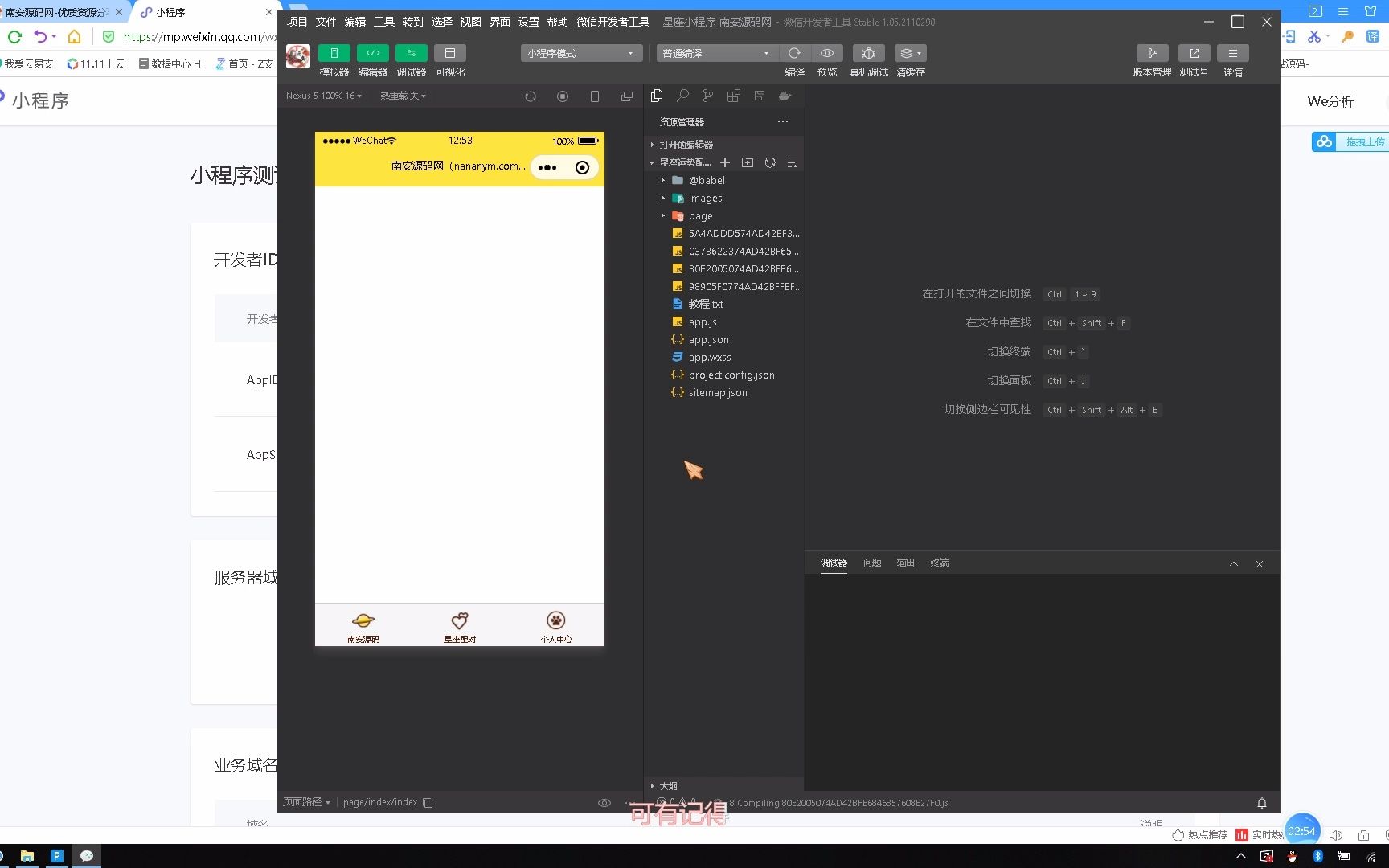Open the app.json file

[x=723, y=339]
